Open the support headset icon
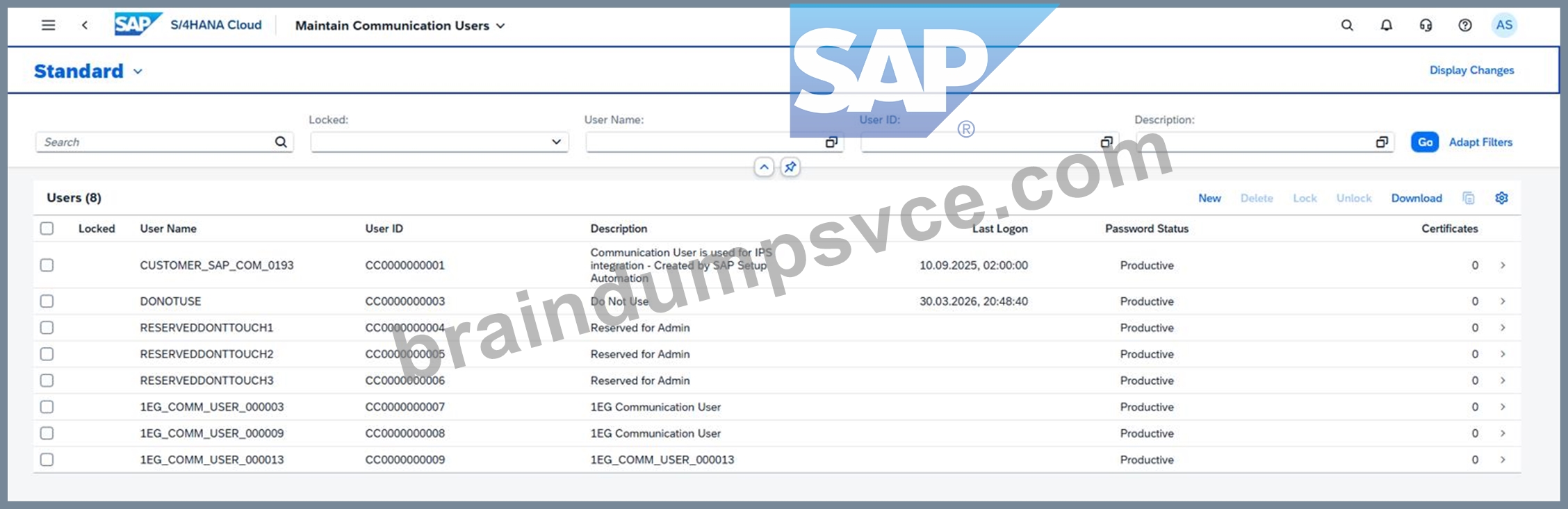This screenshot has height=509, width=1568. 1426,26
